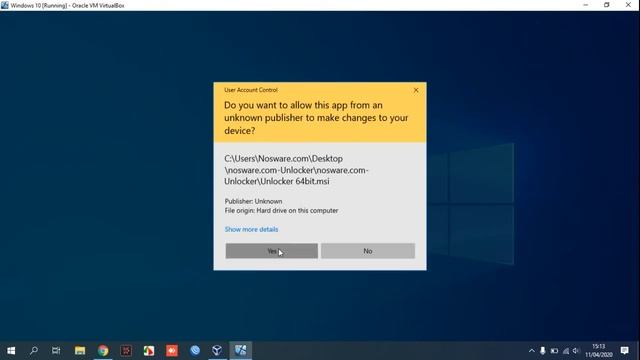Screen dimensions: 640x360
Task: Open VirtualBox cube icon on taskbar
Action: coord(217,351)
